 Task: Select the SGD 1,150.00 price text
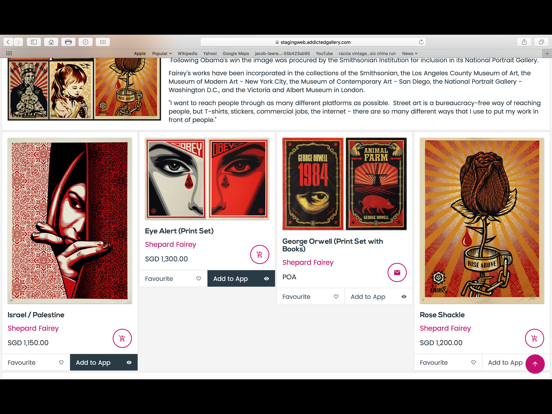(x=28, y=343)
